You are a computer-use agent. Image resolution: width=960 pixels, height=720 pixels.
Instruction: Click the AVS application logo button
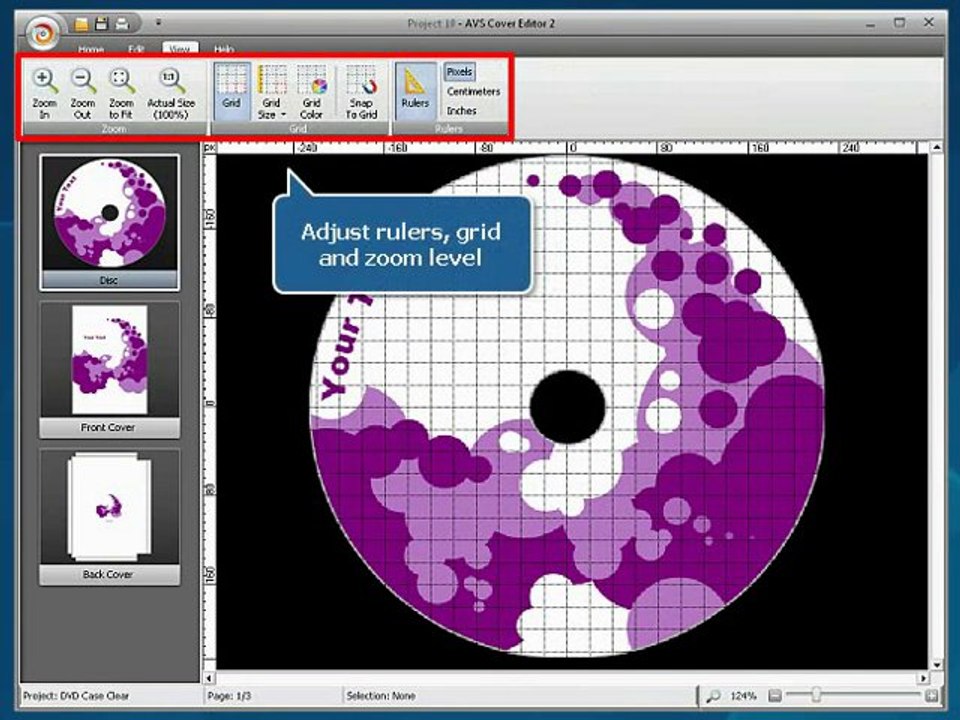pos(43,33)
